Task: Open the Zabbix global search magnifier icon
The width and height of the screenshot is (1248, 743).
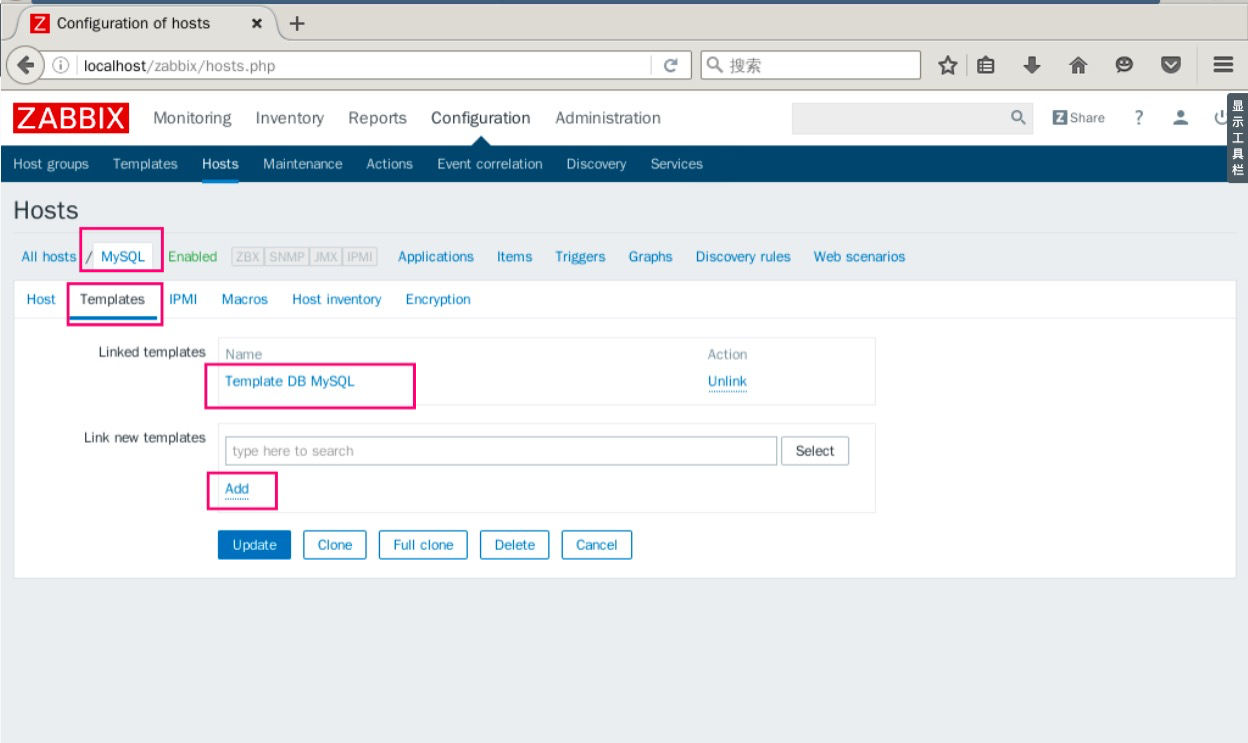Action: [x=1017, y=118]
